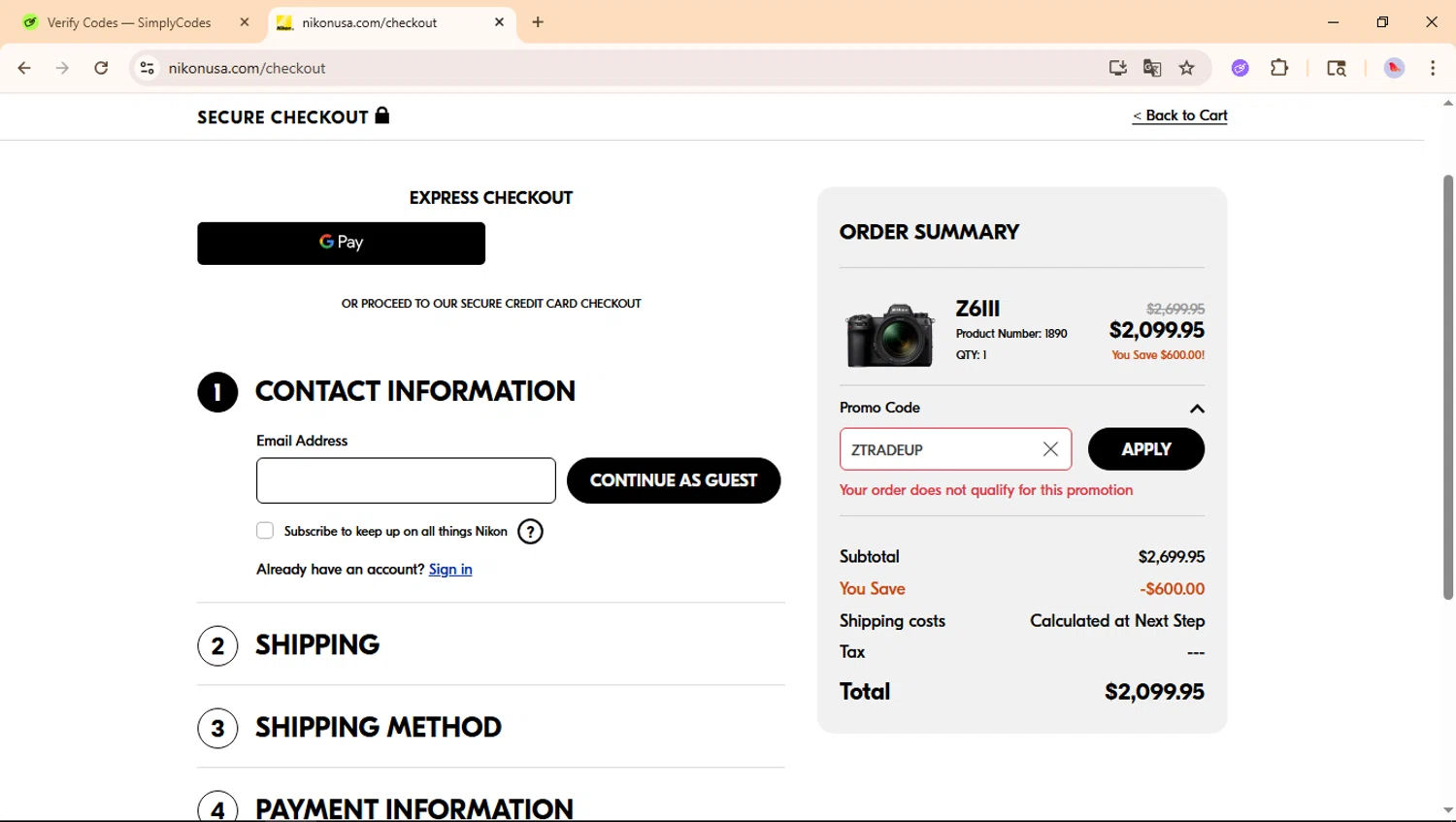This screenshot has width=1456, height=822.
Task: Pay with the Google Pay button
Action: [341, 244]
